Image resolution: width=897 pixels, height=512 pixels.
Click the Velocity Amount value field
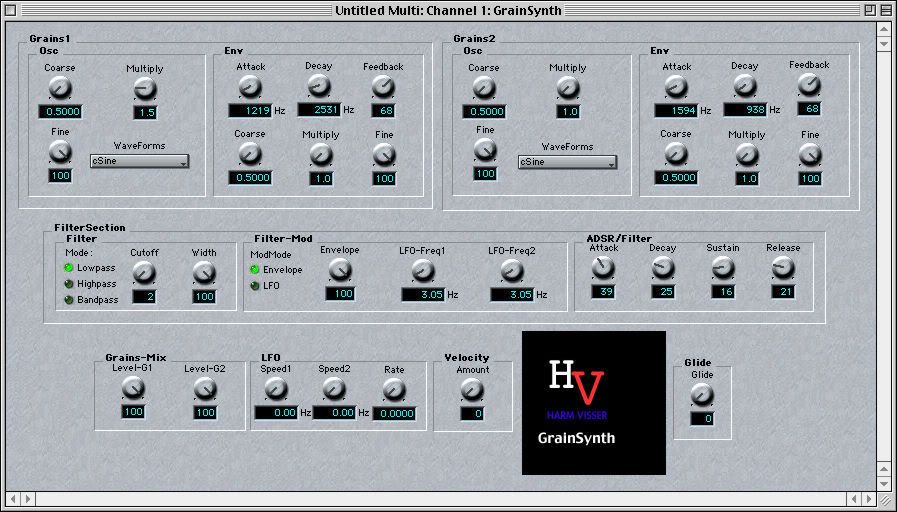[472, 414]
